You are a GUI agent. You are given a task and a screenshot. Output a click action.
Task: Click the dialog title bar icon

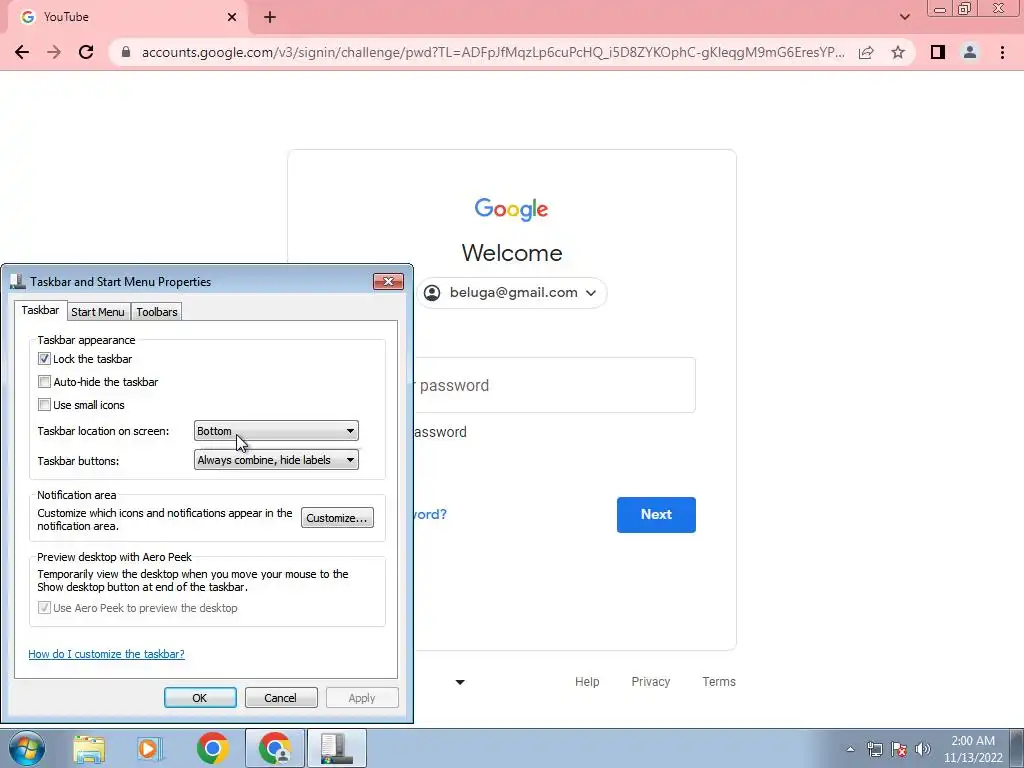pos(18,281)
